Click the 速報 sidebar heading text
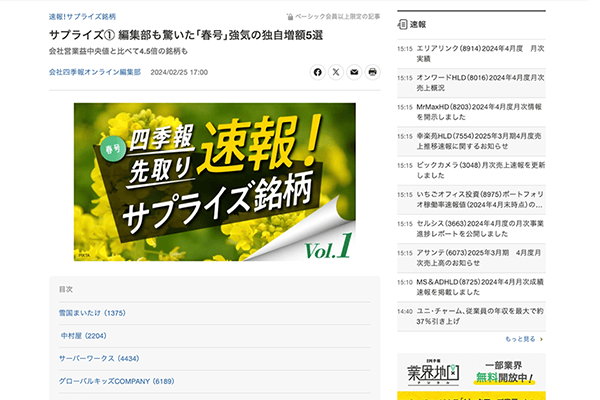 [418, 24]
